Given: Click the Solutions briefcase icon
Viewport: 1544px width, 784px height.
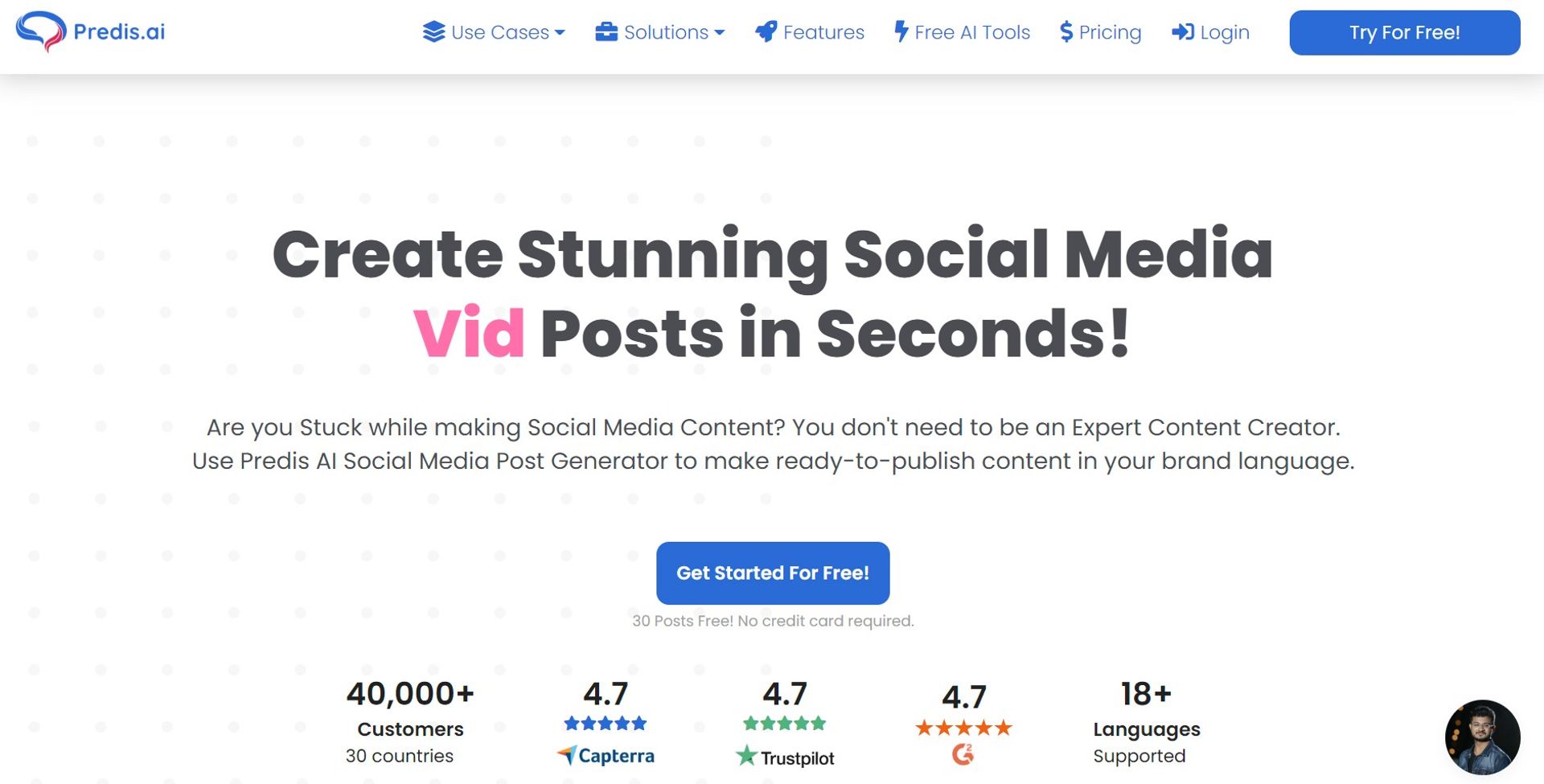Looking at the screenshot, I should 606,32.
